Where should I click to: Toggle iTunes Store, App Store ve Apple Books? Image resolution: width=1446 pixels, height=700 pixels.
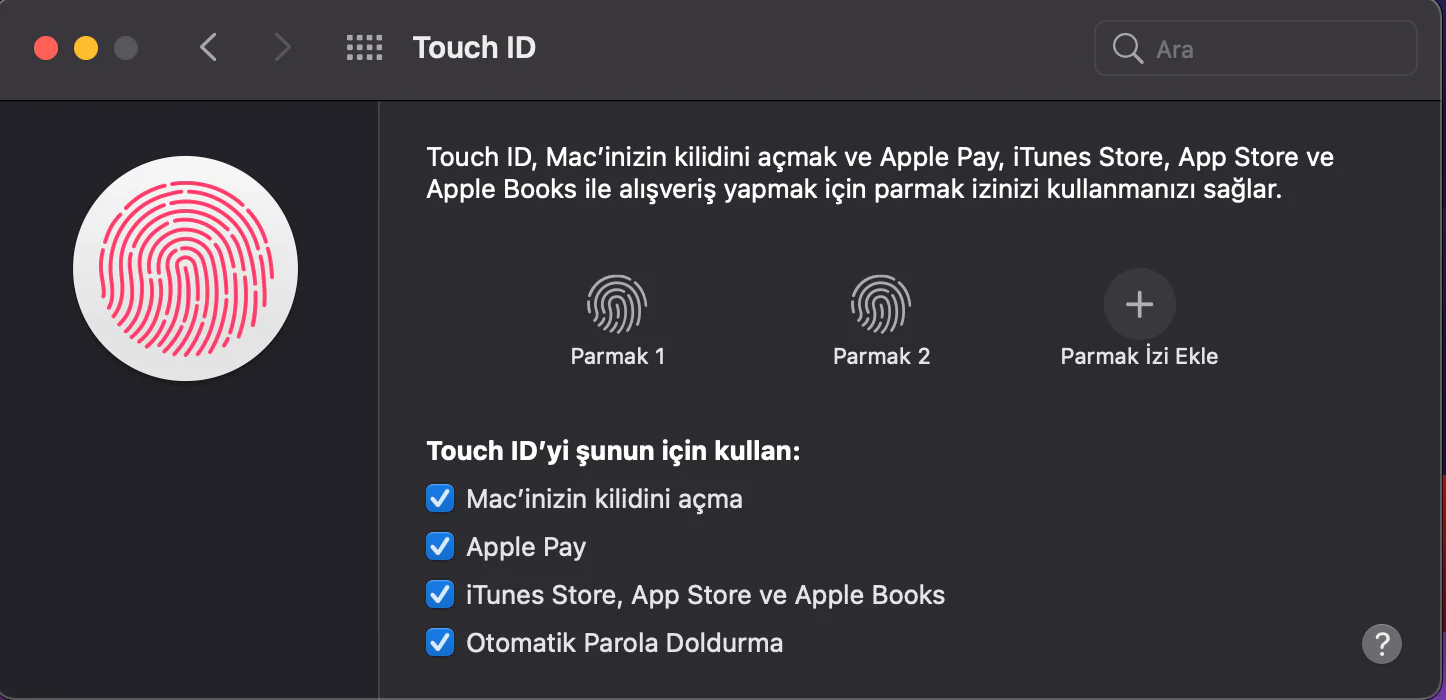pyautogui.click(x=440, y=594)
